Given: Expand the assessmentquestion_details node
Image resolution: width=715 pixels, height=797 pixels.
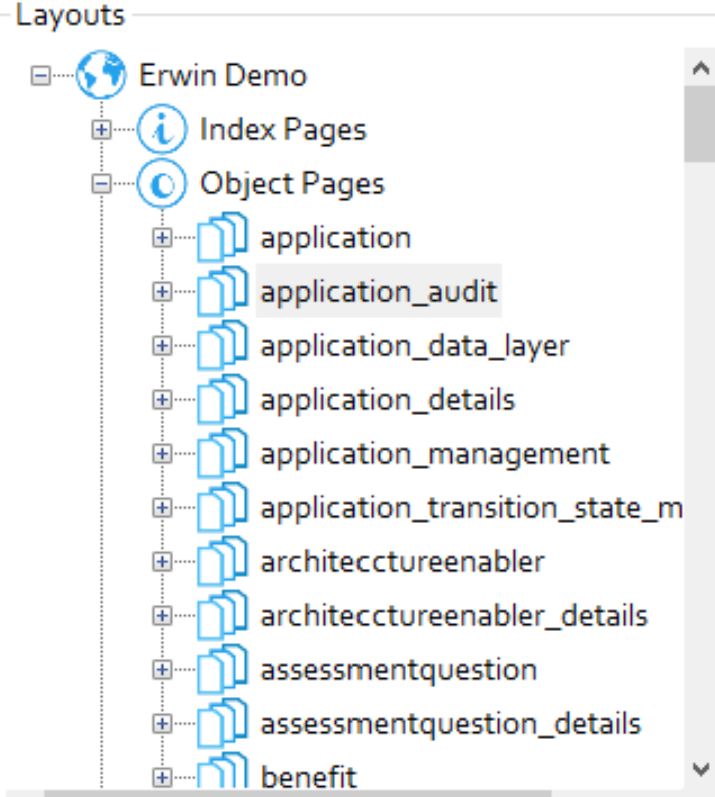Looking at the screenshot, I should [162, 723].
